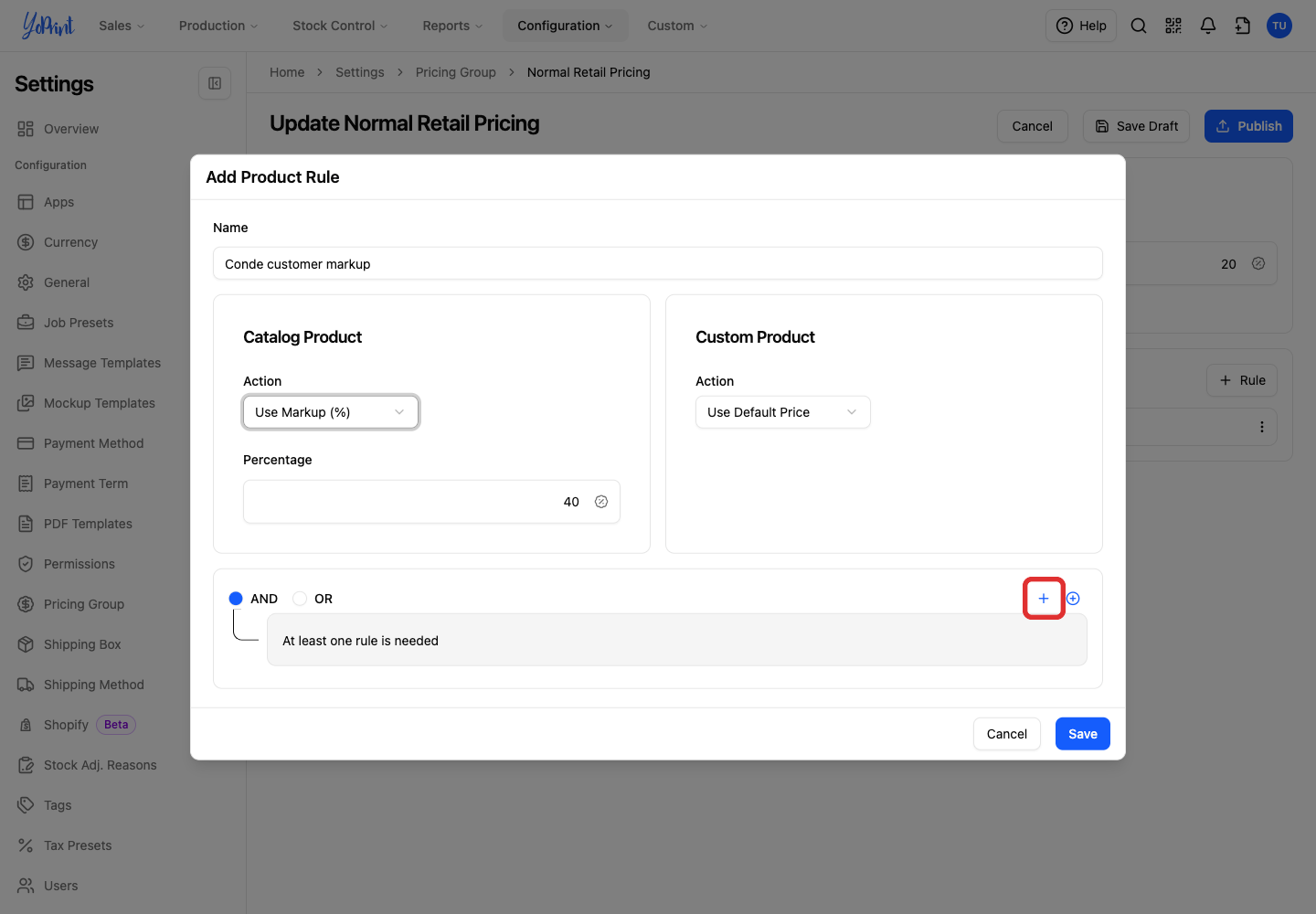This screenshot has height=914, width=1316.
Task: Select the AND radio button
Action: [236, 599]
